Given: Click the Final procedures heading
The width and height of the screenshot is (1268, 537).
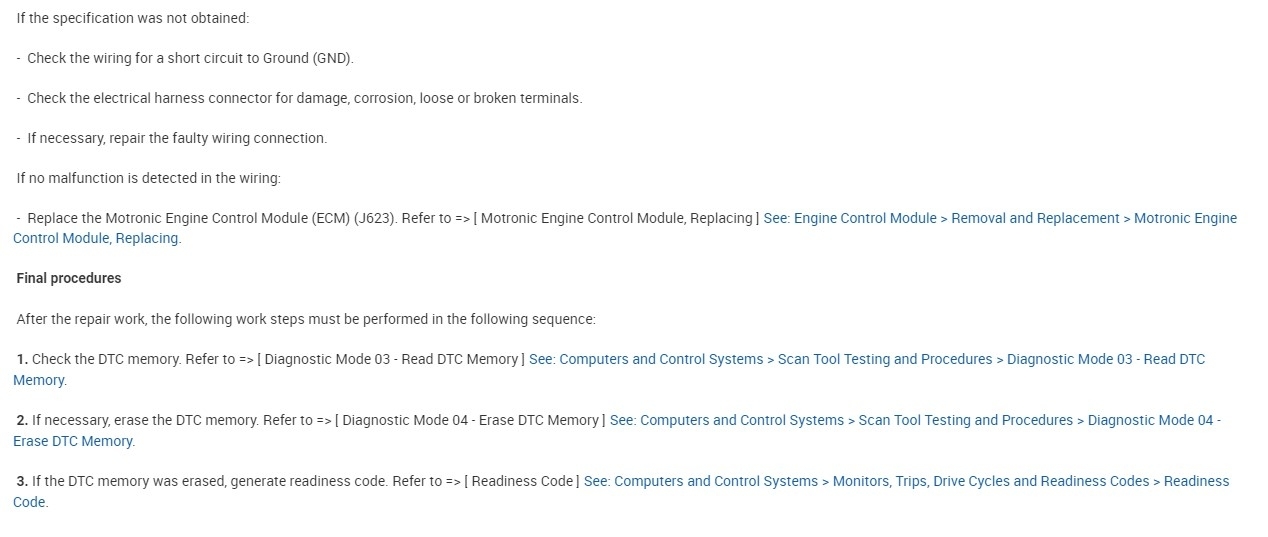Looking at the screenshot, I should (x=69, y=278).
